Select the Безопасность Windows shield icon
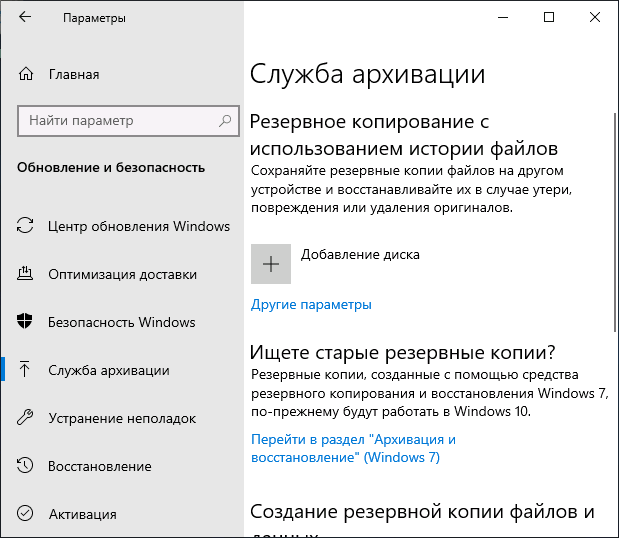The width and height of the screenshot is (619, 538). point(24,321)
